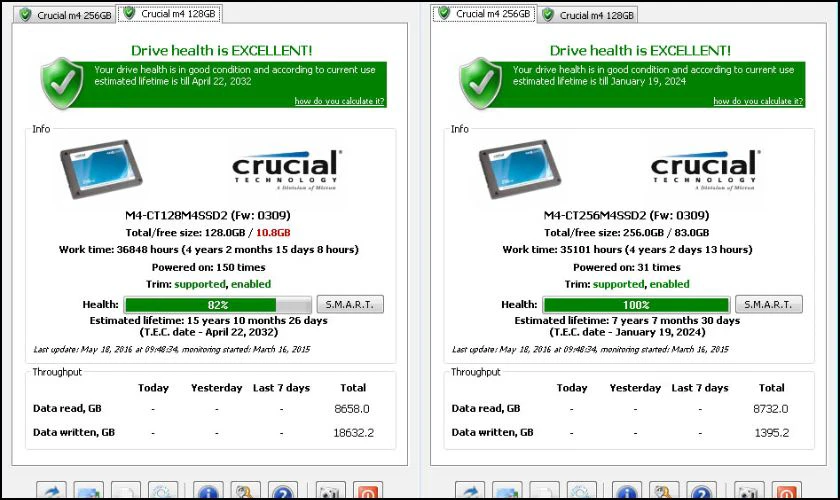Click the picture icon in the 128GB drive panel toolbar

coord(88,490)
